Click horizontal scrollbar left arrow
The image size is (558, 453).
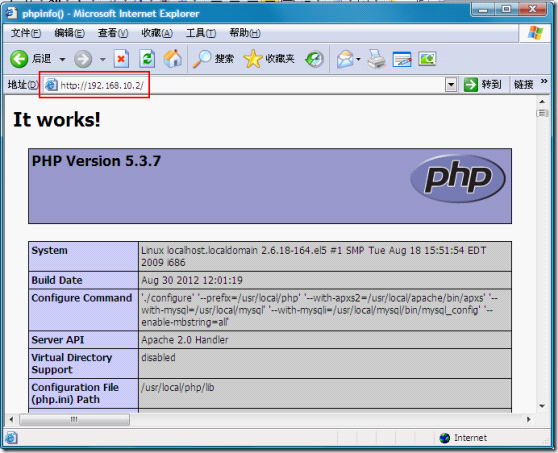pos(11,419)
